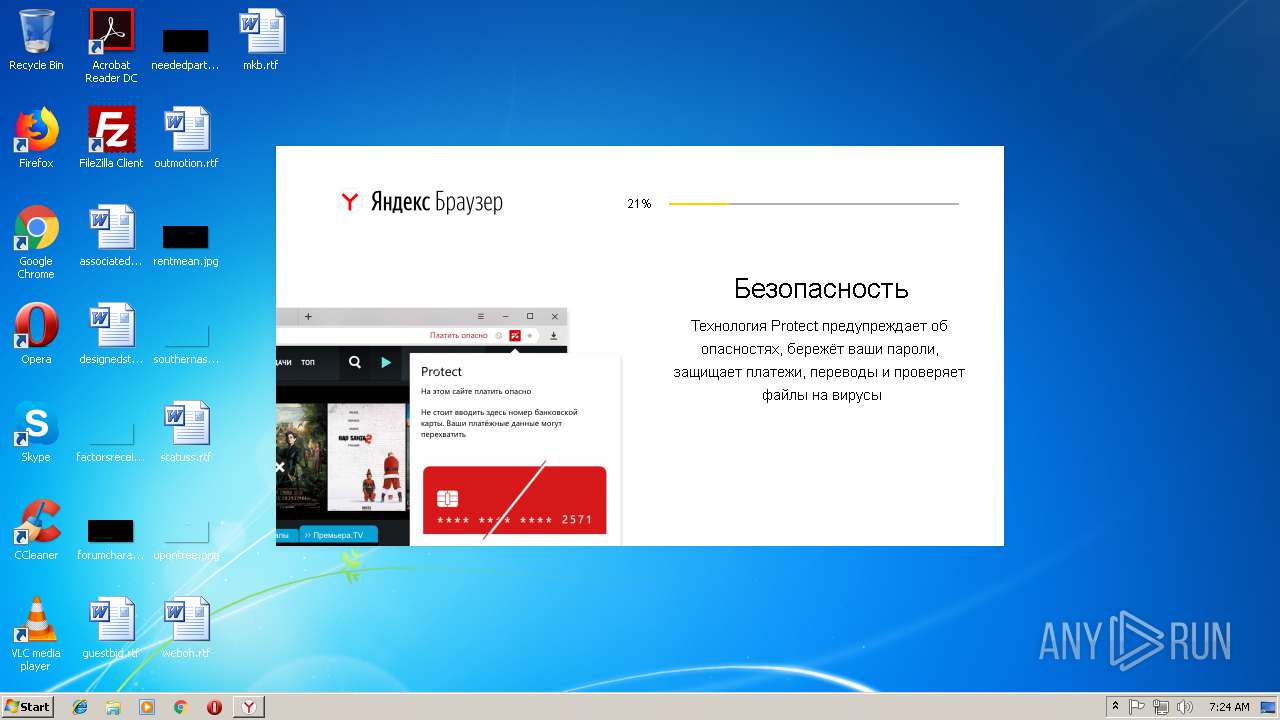Open Windows Media Player from taskbar
Image resolution: width=1280 pixels, height=720 pixels.
point(147,707)
